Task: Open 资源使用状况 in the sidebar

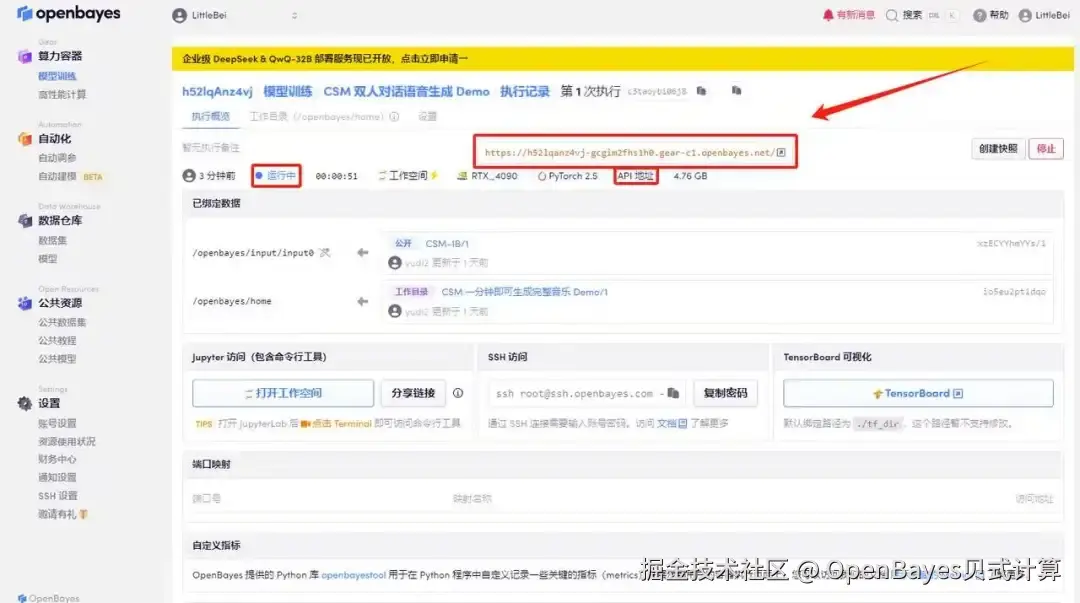Action: [67, 441]
